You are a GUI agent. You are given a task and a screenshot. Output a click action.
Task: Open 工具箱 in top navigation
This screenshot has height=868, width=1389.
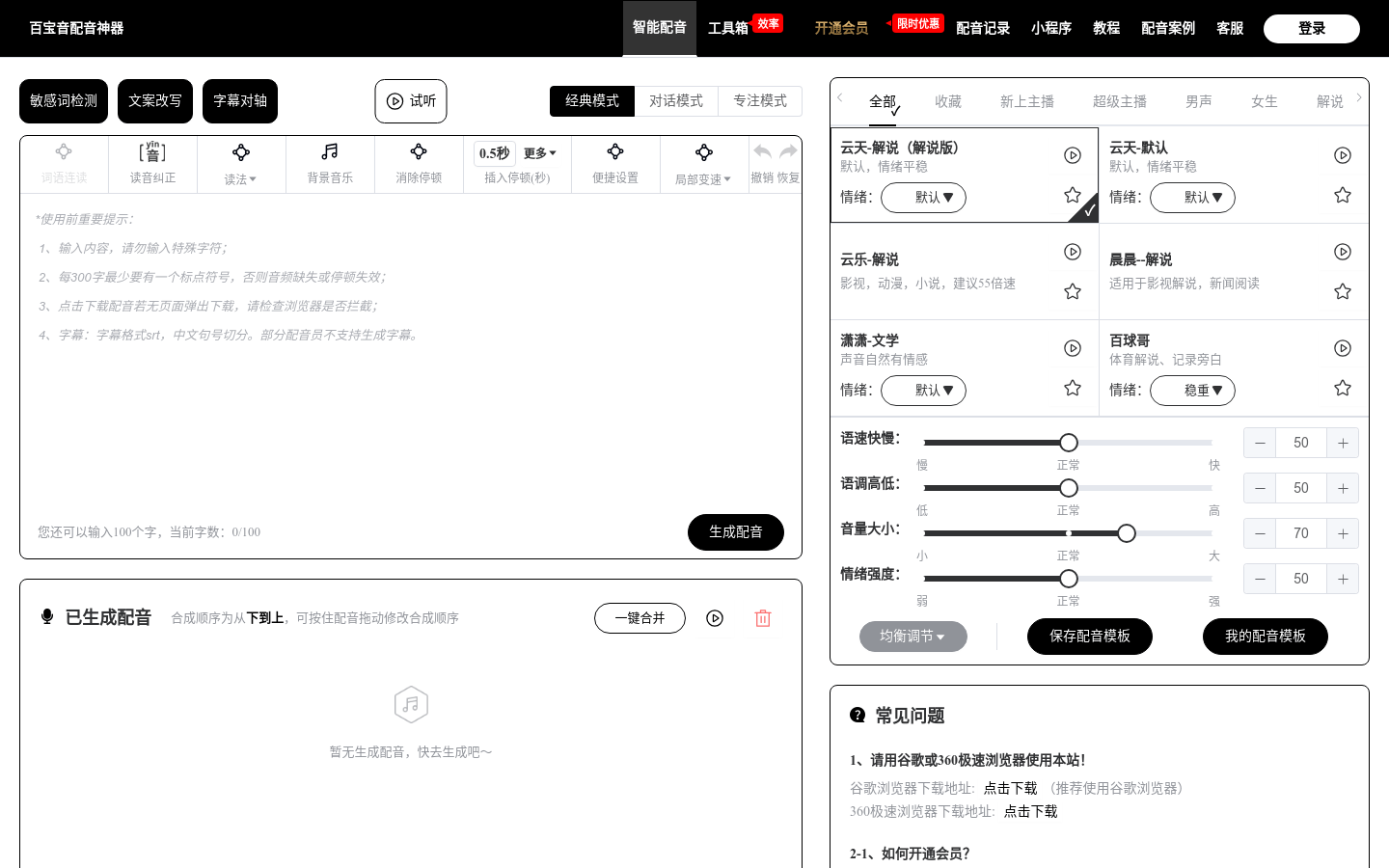728,28
